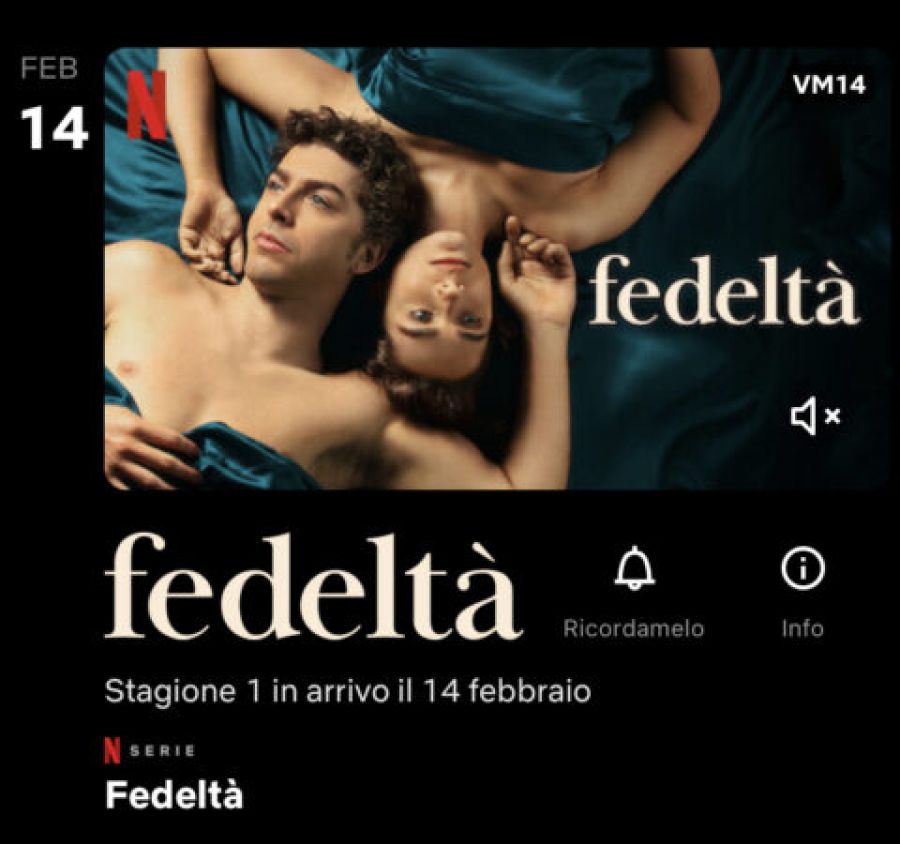Click the small Netflix N beside SERIE
This screenshot has width=900, height=844.
pyautogui.click(x=112, y=751)
